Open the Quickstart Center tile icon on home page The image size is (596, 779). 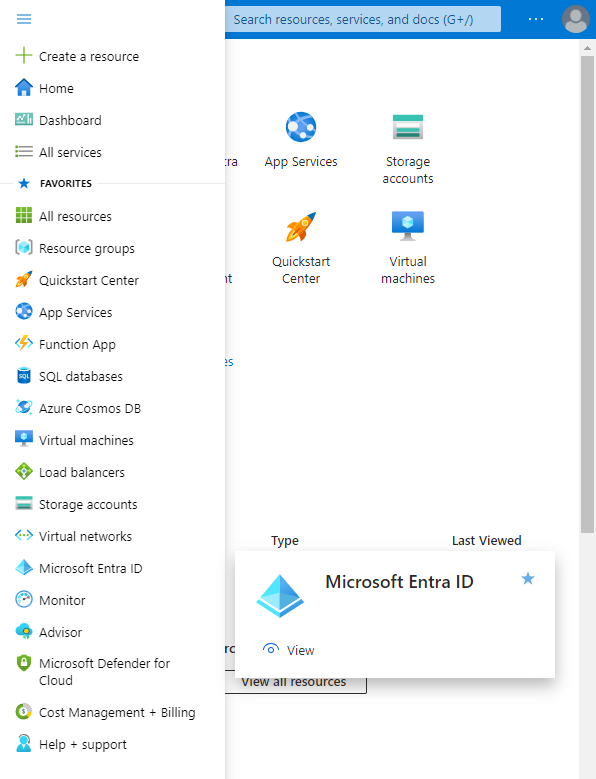[301, 227]
